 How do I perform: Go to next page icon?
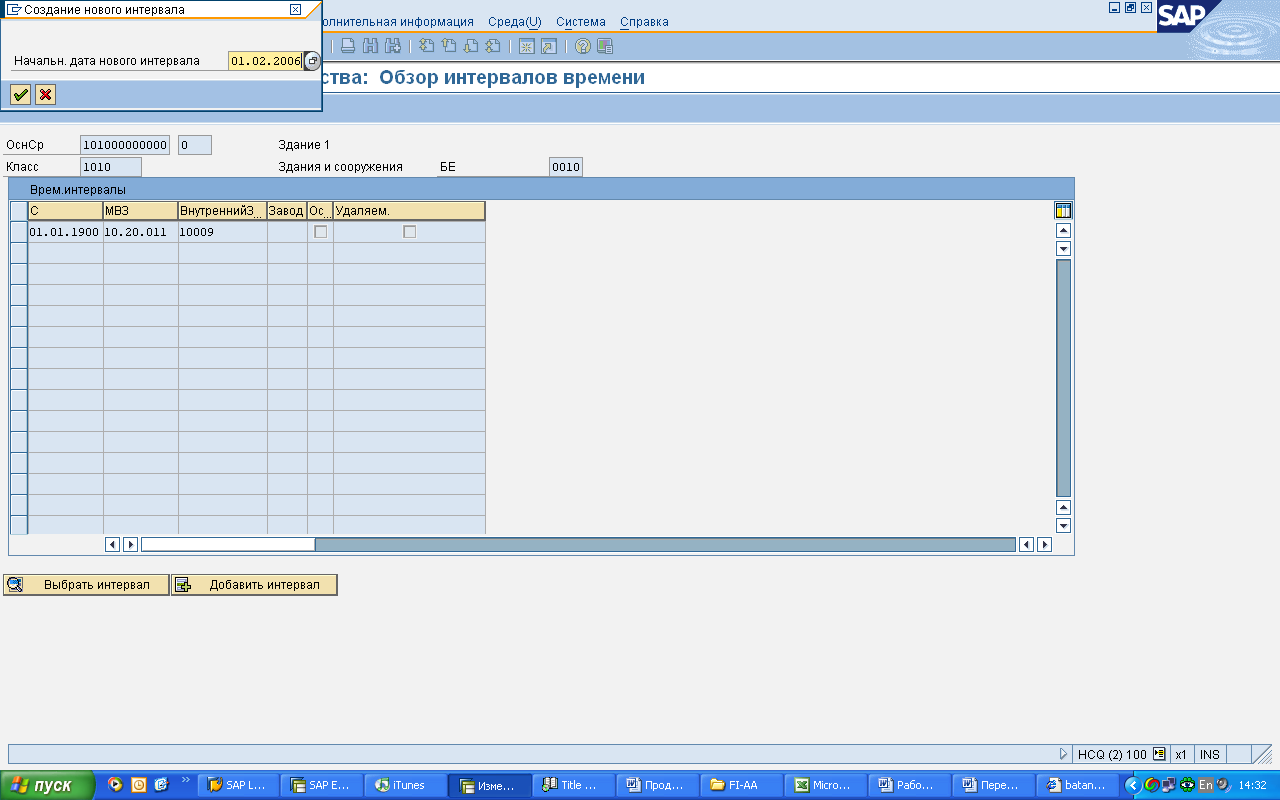point(470,46)
